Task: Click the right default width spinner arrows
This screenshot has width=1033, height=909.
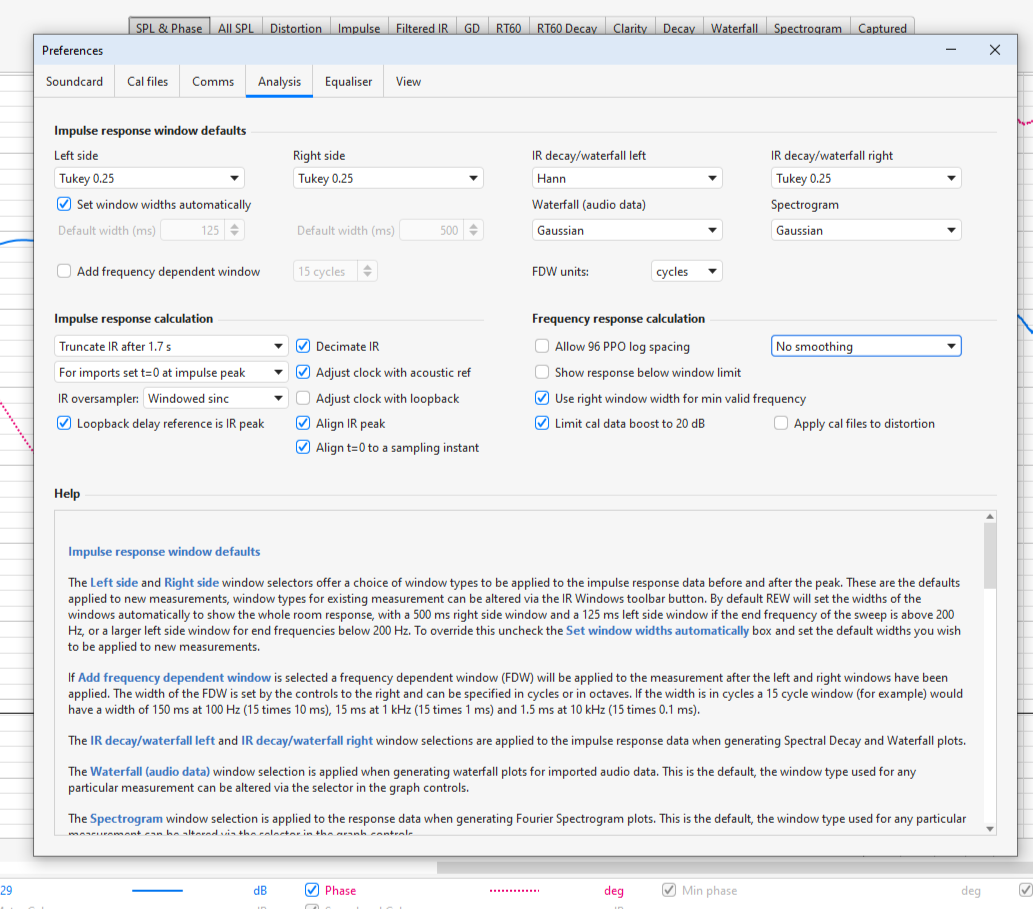Action: click(x=474, y=231)
